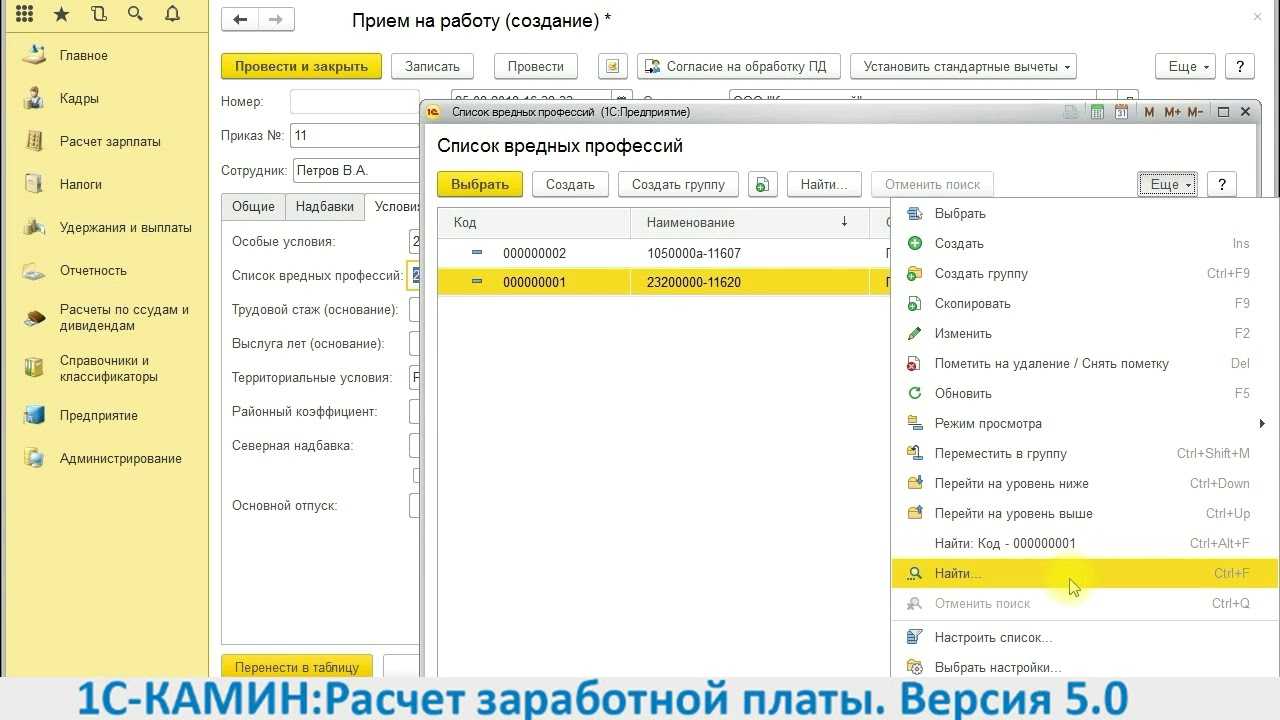Choose the highlighted Найти... menu entry

tap(1085, 573)
